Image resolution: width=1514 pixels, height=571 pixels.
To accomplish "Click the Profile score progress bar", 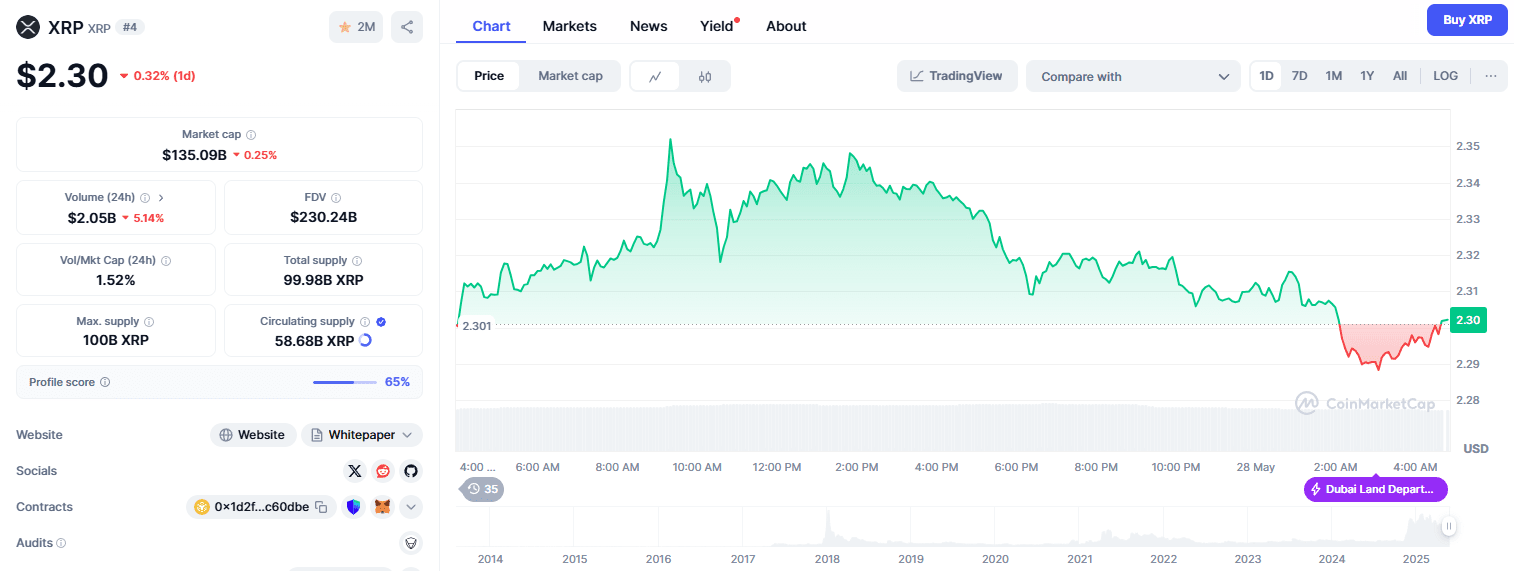I will tap(345, 382).
